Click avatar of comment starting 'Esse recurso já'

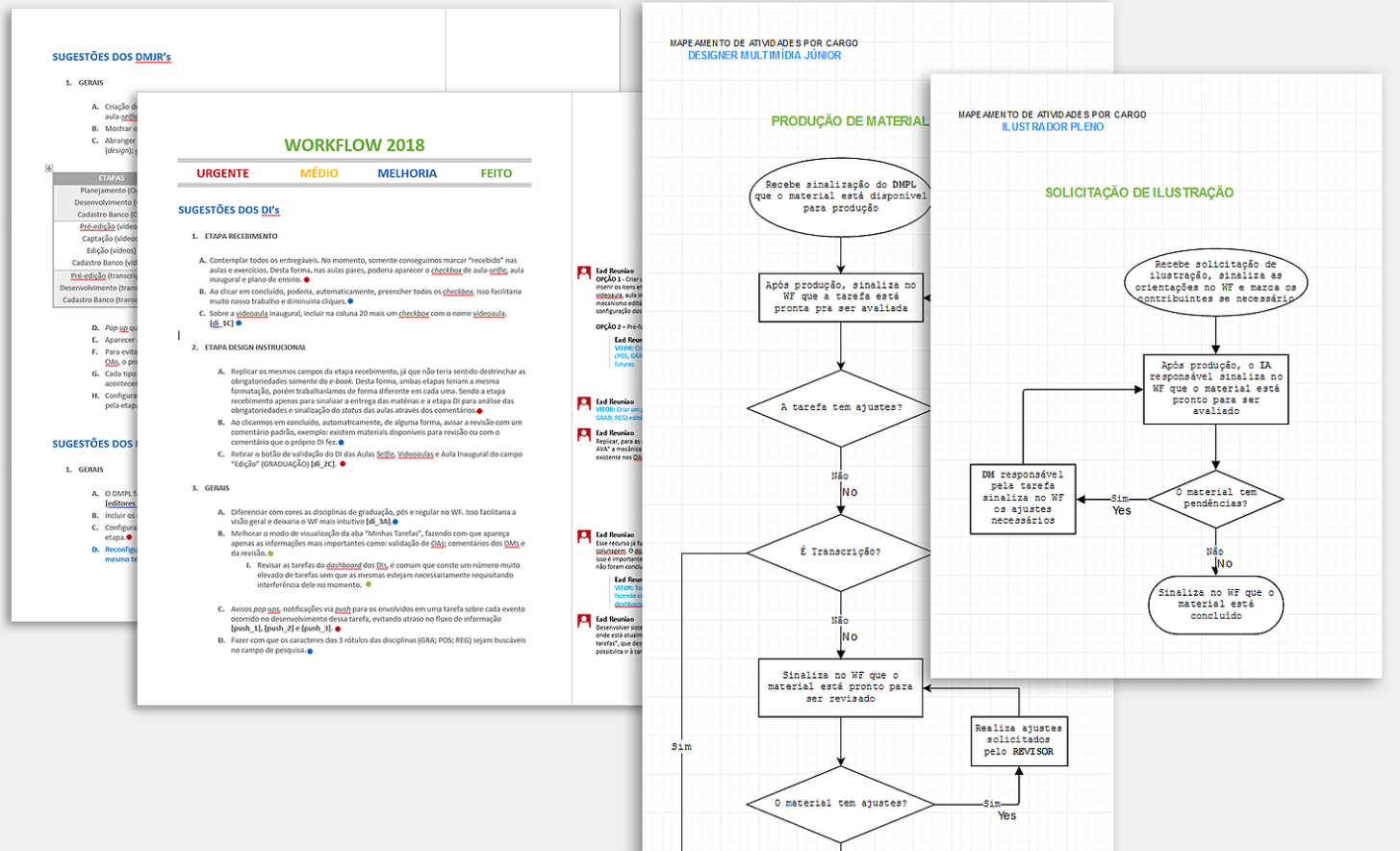[x=583, y=536]
